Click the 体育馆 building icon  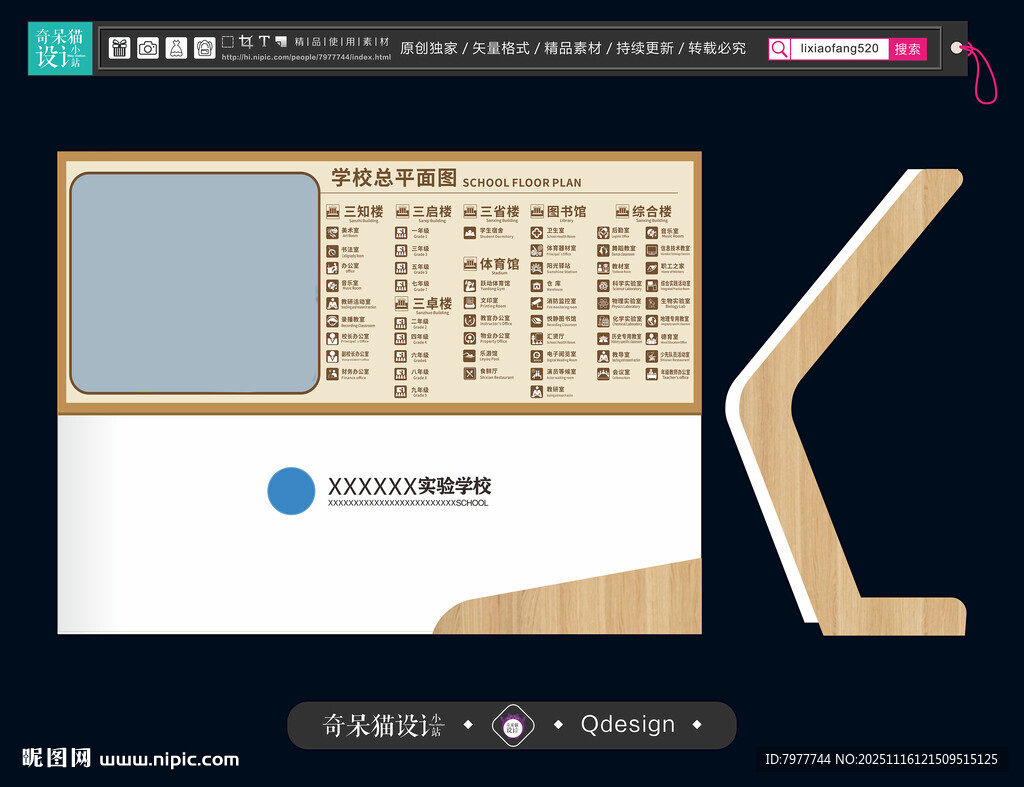point(470,264)
